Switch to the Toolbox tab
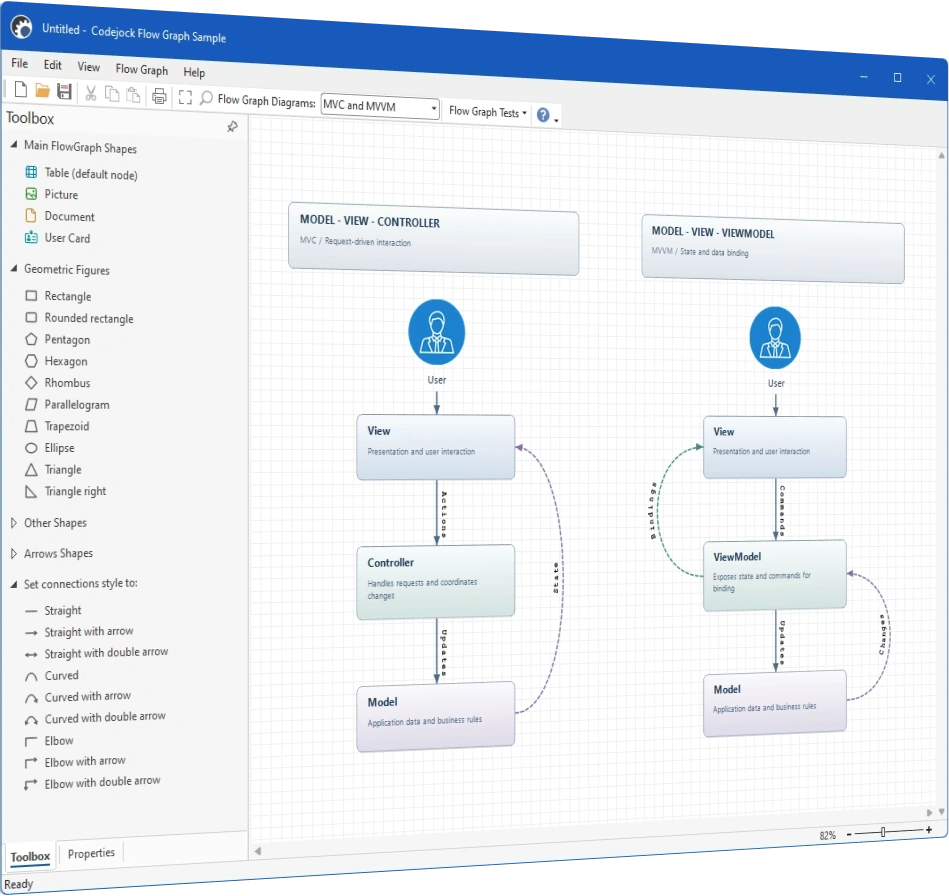 click(x=30, y=857)
